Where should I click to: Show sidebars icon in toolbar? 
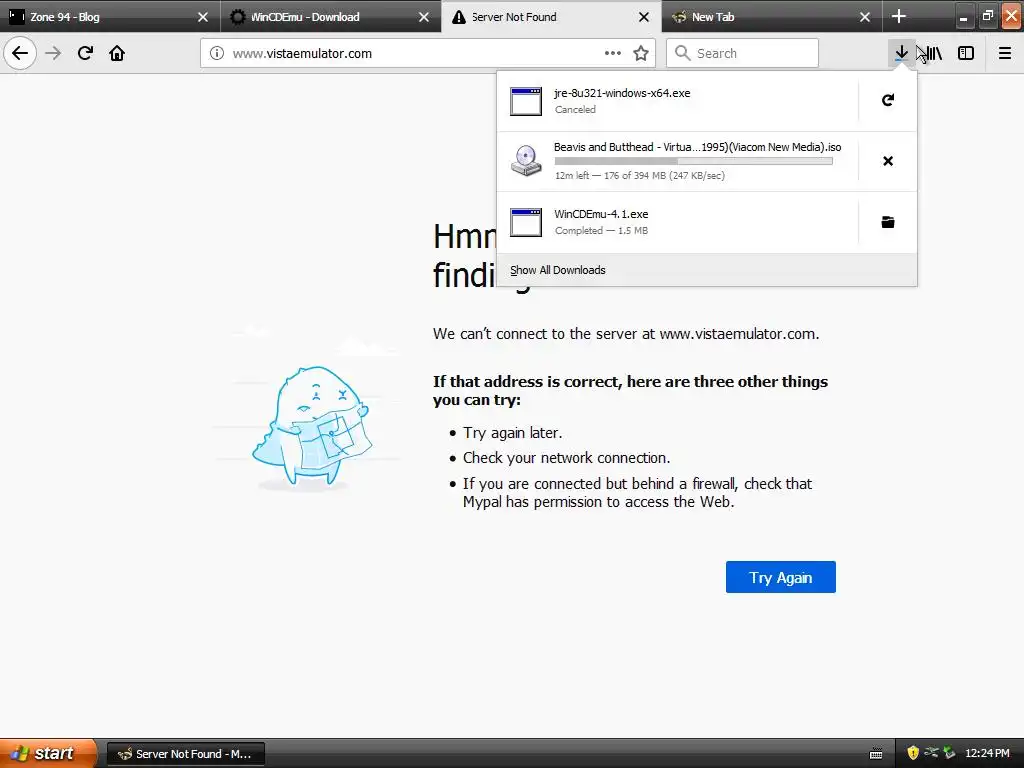pos(966,53)
